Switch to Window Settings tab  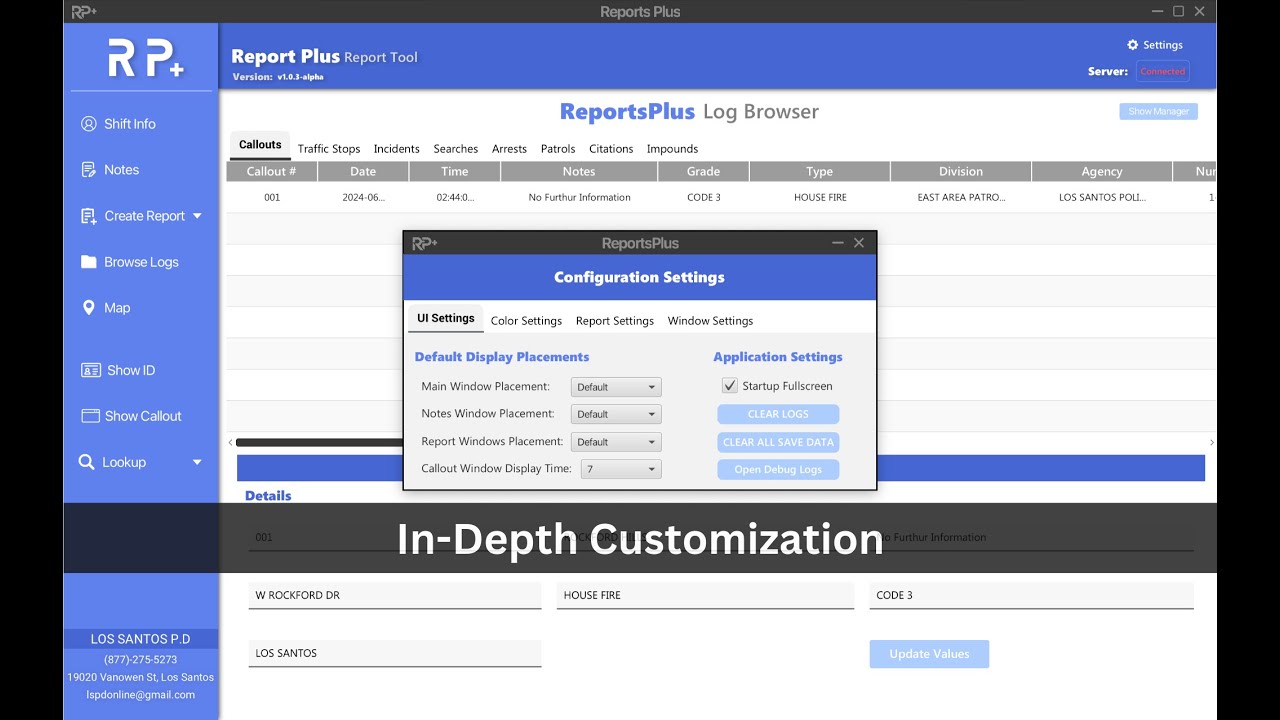coord(710,321)
